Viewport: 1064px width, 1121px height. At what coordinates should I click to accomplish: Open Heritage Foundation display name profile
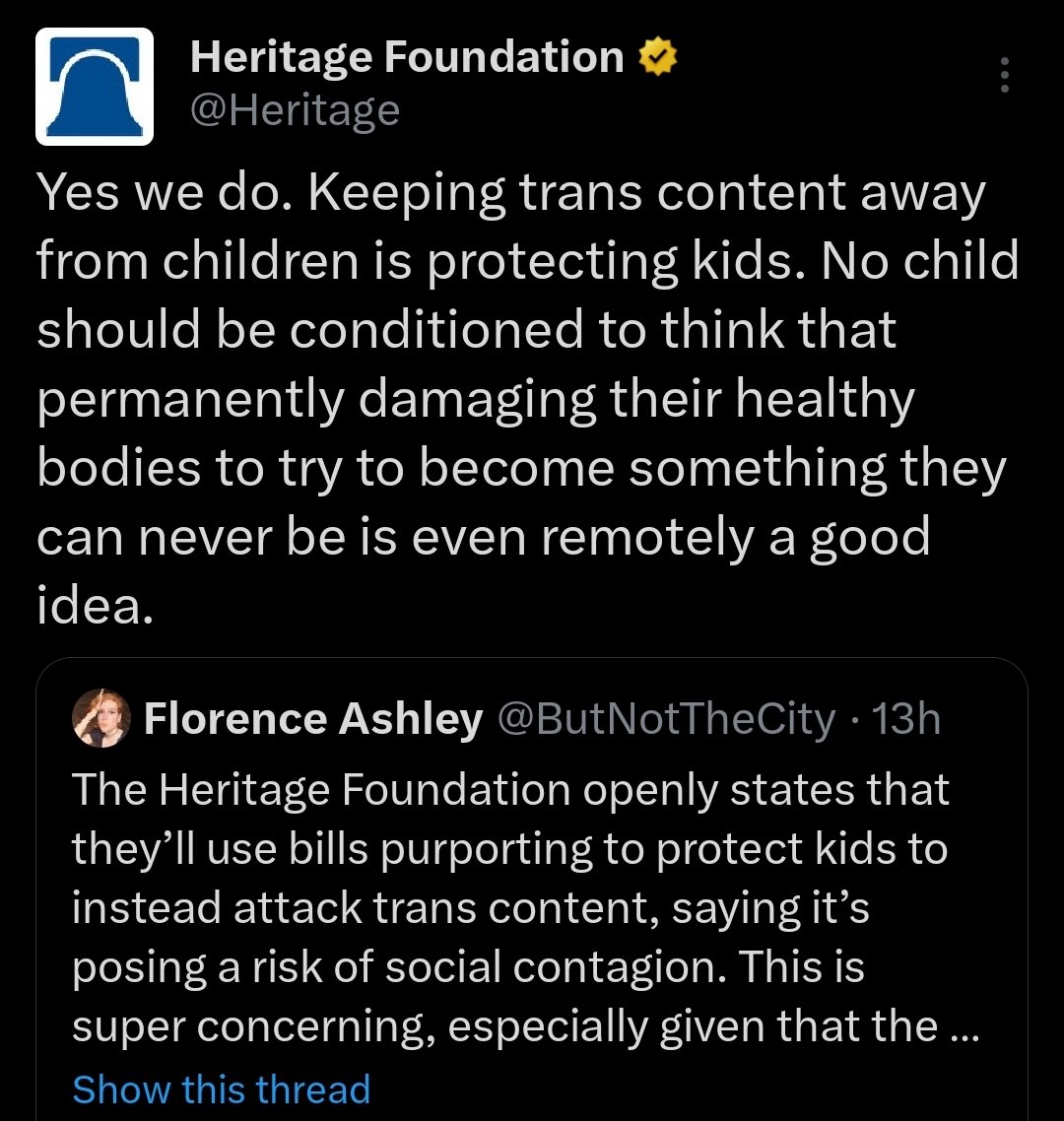406,58
